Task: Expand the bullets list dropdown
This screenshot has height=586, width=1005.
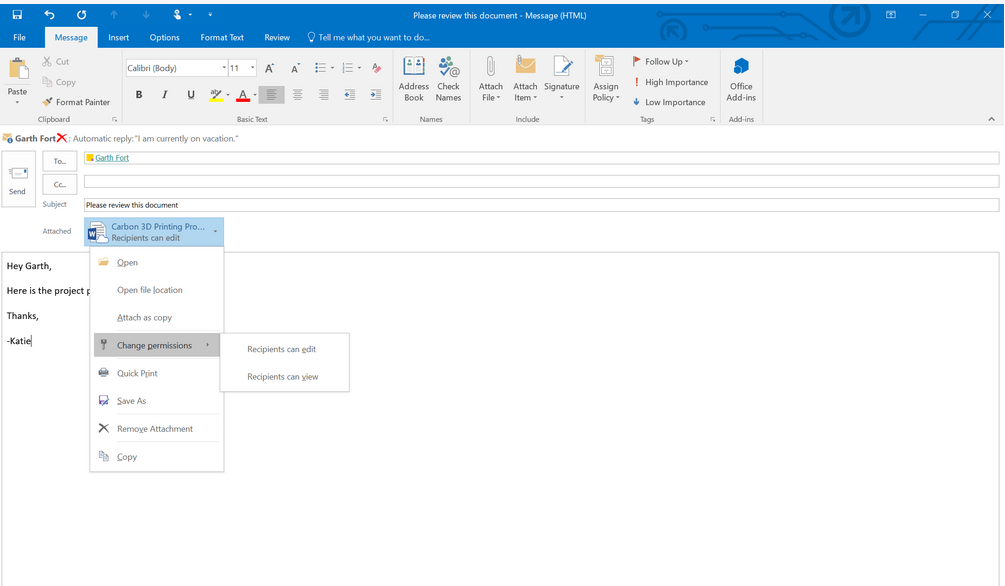Action: pos(332,68)
